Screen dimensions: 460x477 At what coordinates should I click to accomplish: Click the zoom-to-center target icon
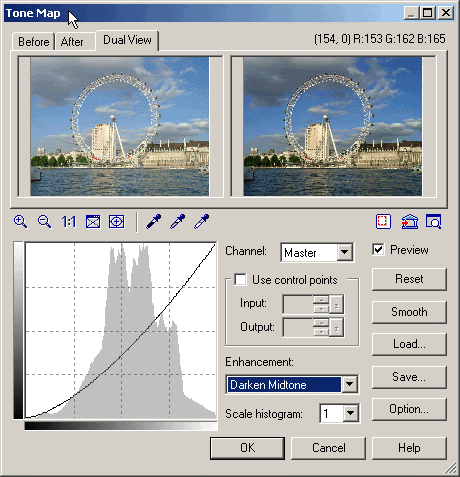pos(117,222)
